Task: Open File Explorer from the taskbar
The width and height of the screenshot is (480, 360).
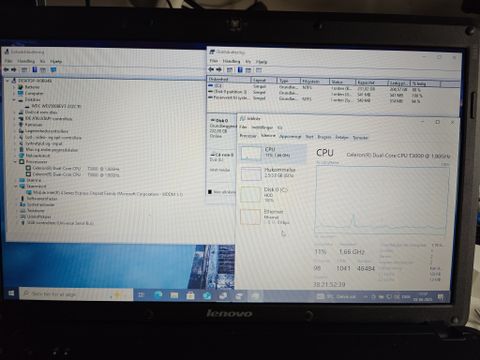Action: [174, 295]
